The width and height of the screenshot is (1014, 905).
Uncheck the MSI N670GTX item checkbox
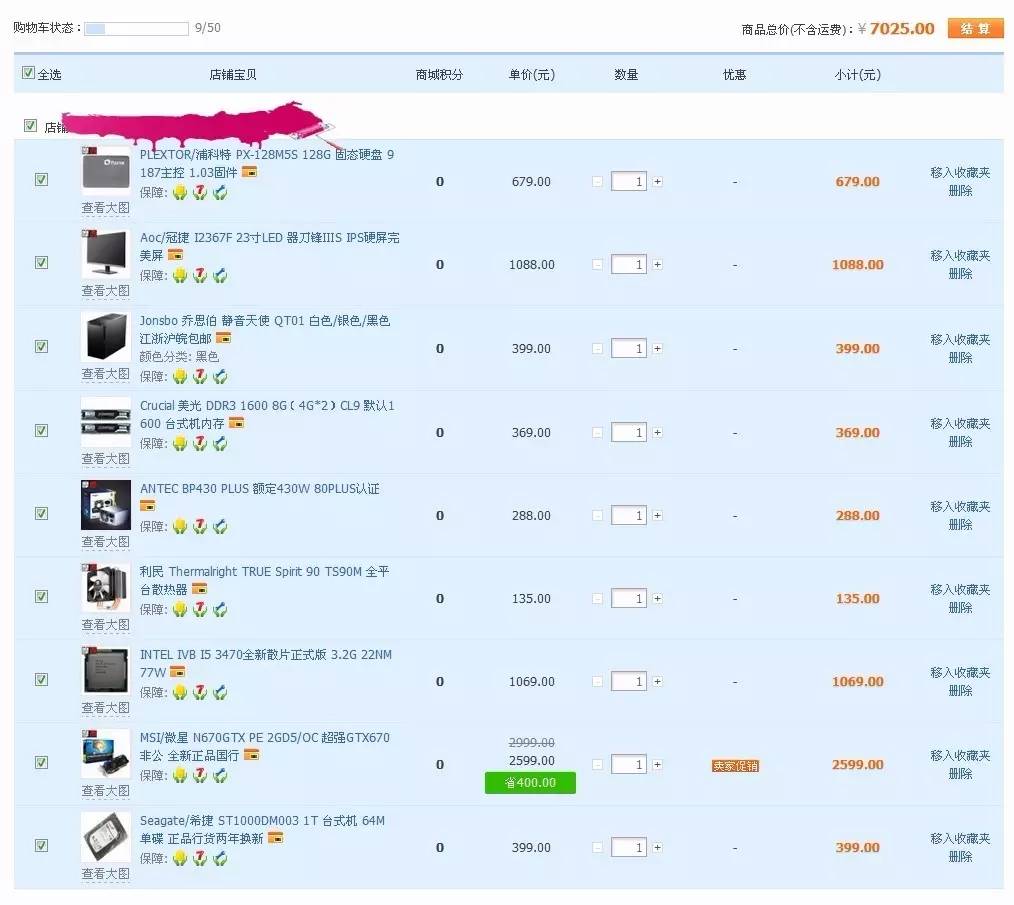[x=41, y=762]
